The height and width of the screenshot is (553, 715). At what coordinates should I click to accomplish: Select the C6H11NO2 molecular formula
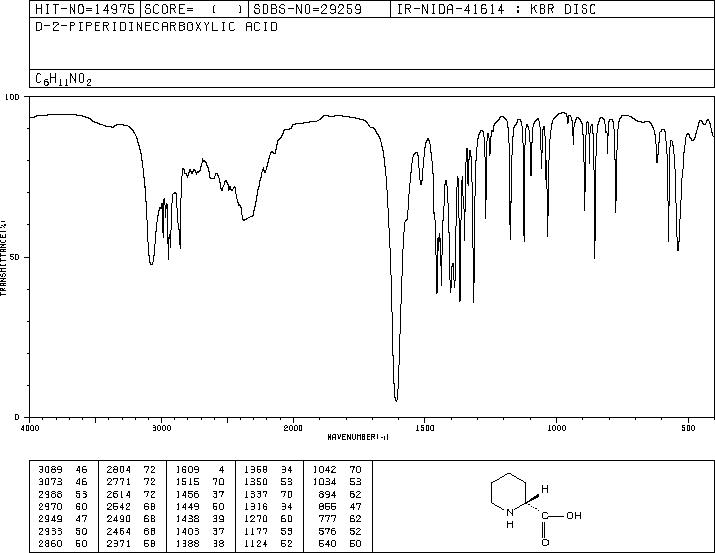pyautogui.click(x=63, y=79)
